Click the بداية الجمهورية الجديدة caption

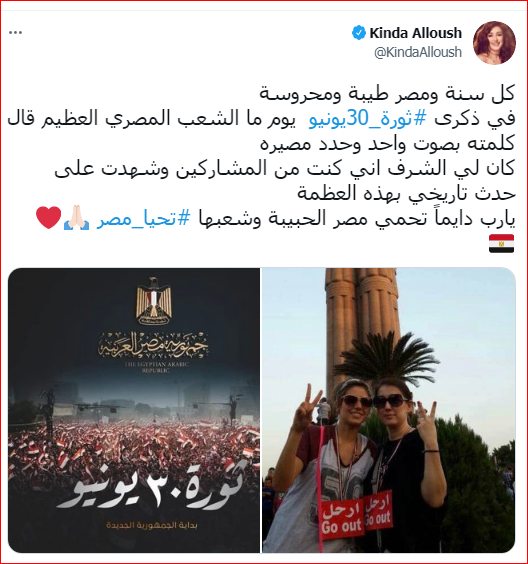click(152, 526)
